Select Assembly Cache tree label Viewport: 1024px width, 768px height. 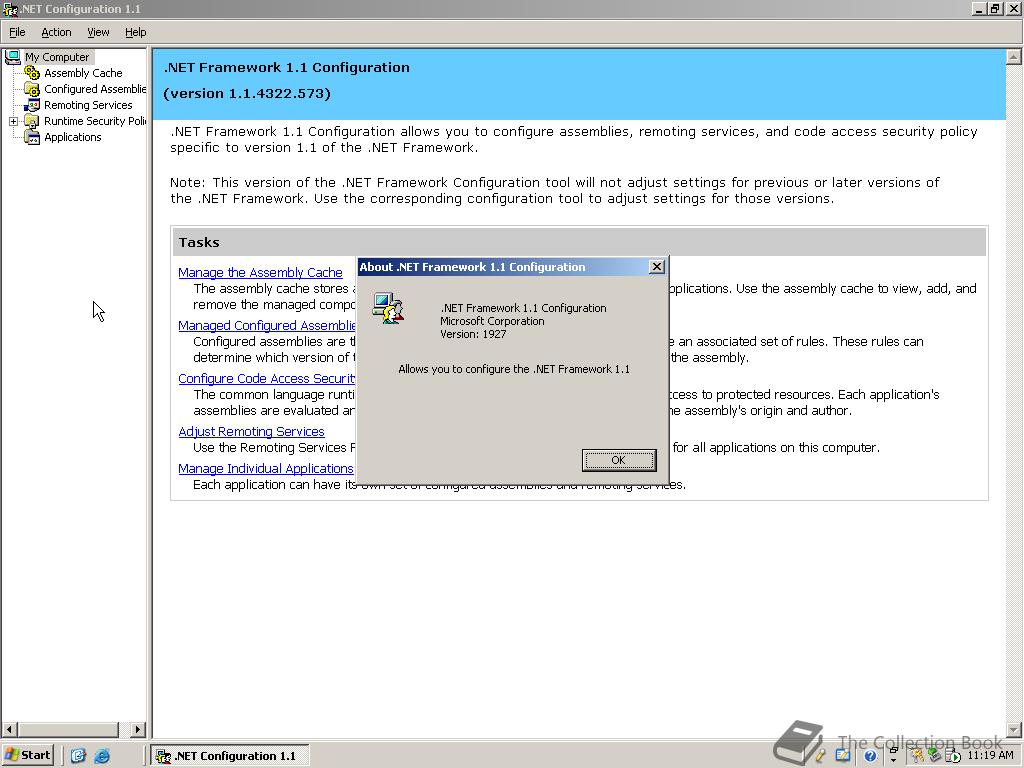coord(83,73)
